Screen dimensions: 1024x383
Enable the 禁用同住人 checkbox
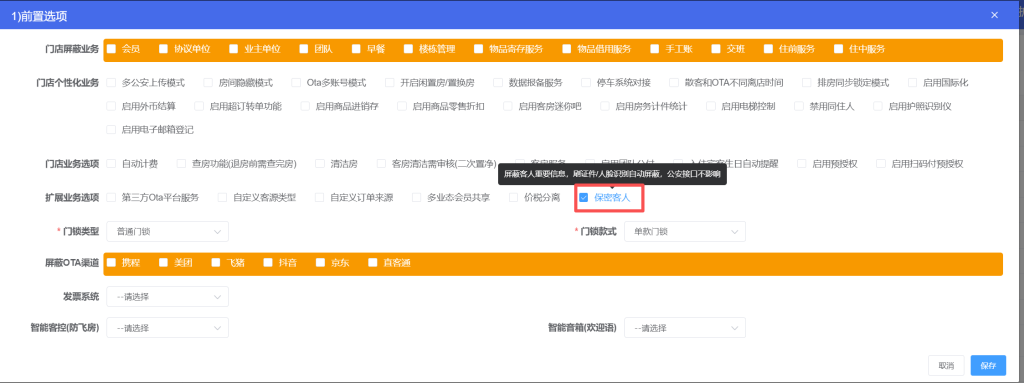point(798,106)
